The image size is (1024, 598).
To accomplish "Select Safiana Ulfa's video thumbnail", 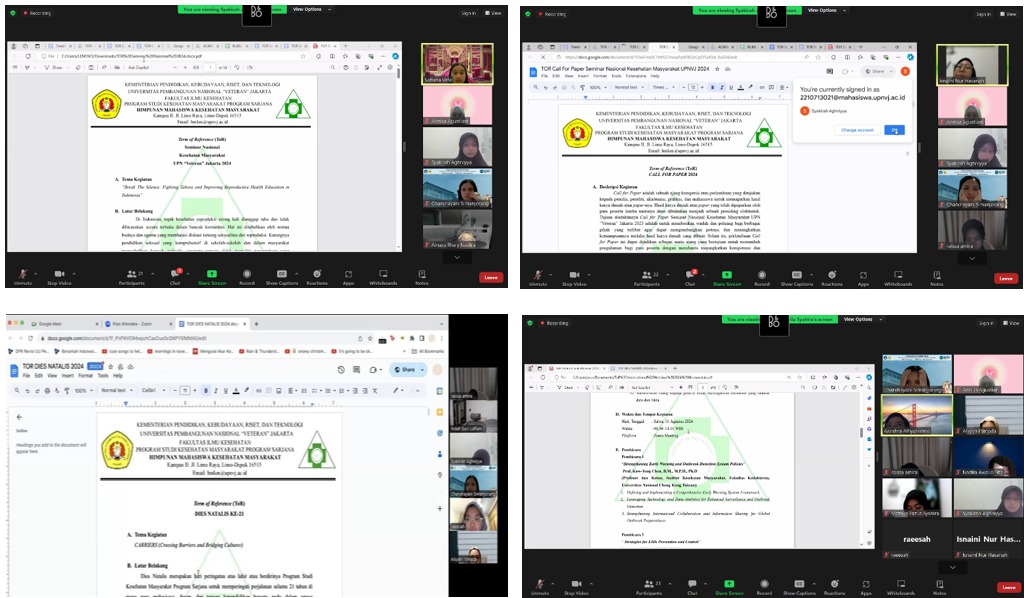I will tap(457, 64).
